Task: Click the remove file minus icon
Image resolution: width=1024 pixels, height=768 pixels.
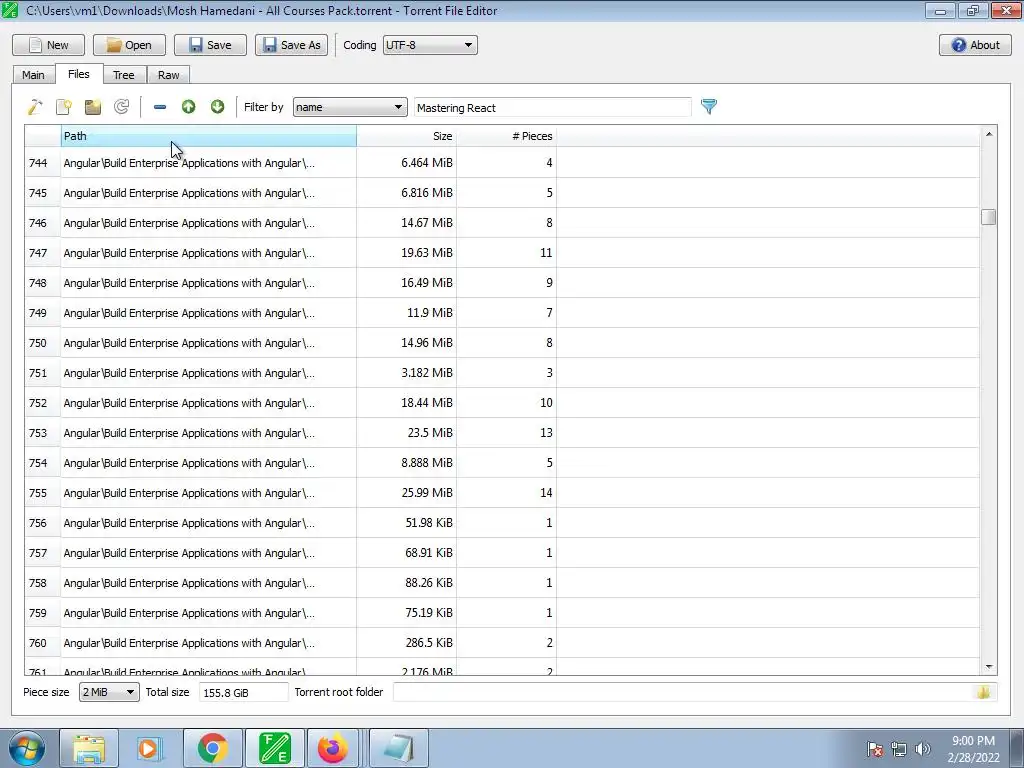Action: (160, 107)
